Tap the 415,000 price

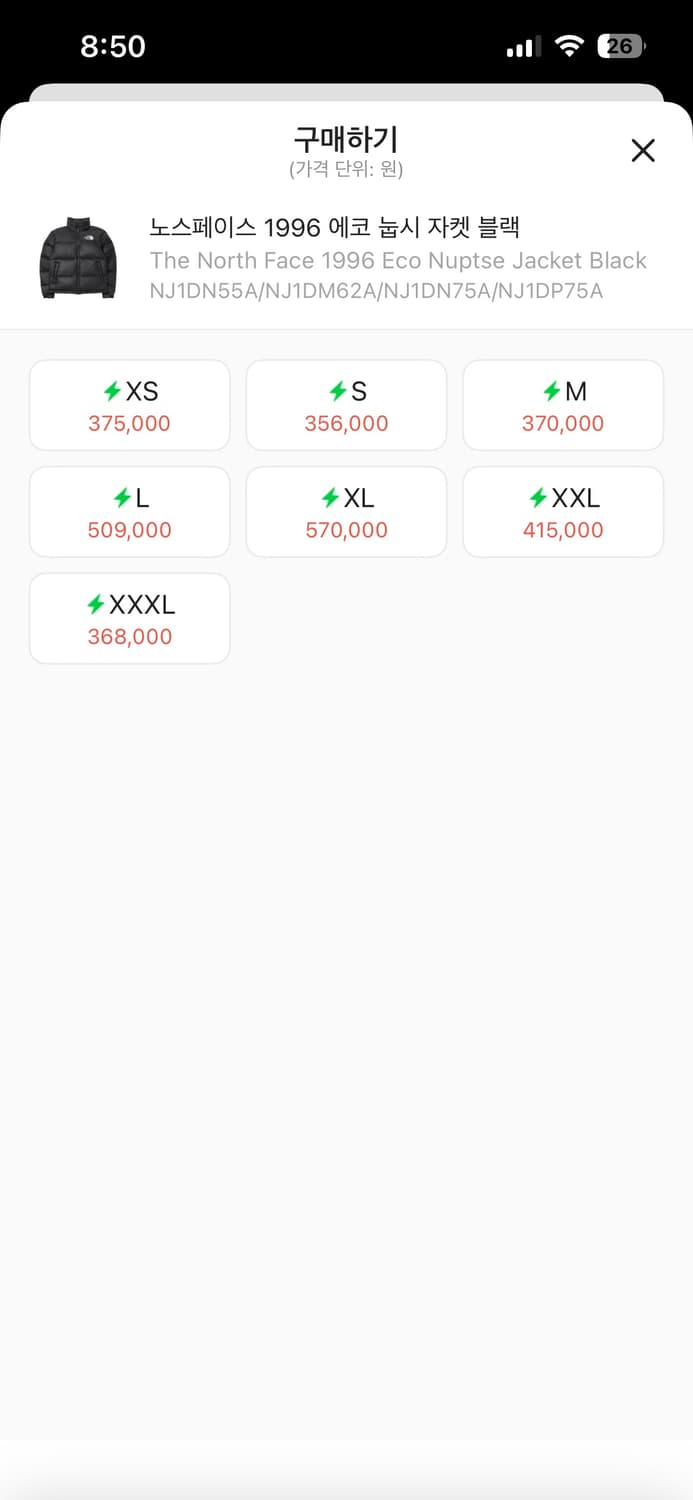coord(563,530)
